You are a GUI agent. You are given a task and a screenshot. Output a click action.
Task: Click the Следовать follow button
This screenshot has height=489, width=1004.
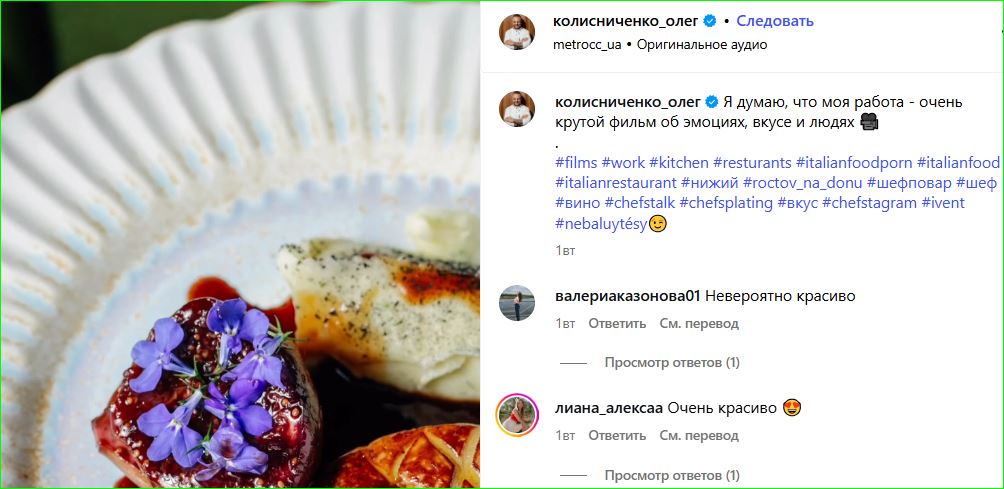775,21
